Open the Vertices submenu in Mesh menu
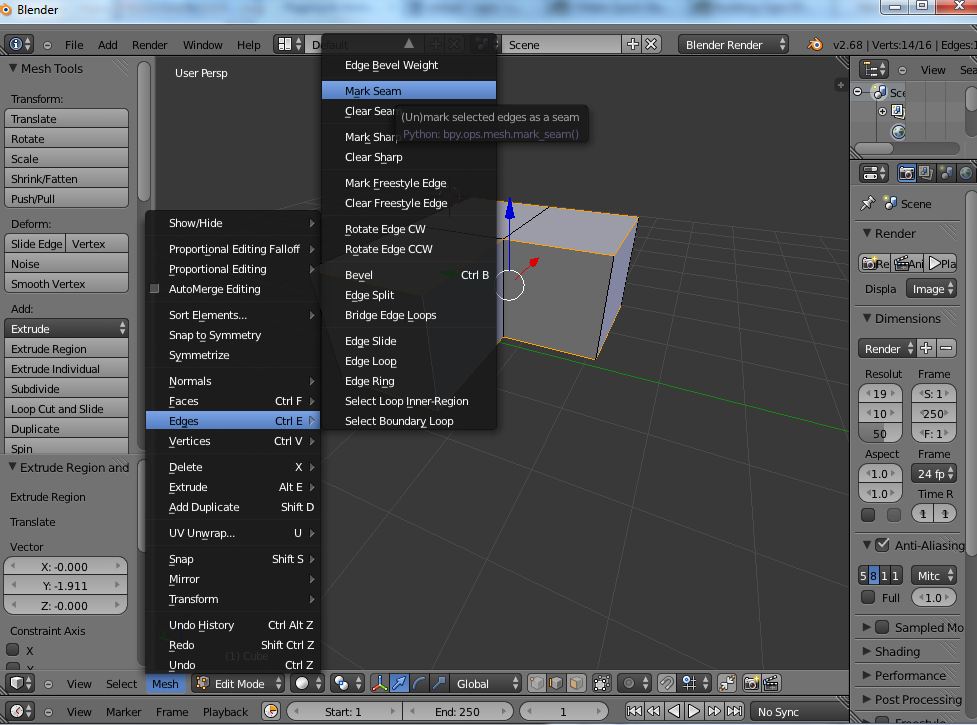 [x=233, y=441]
